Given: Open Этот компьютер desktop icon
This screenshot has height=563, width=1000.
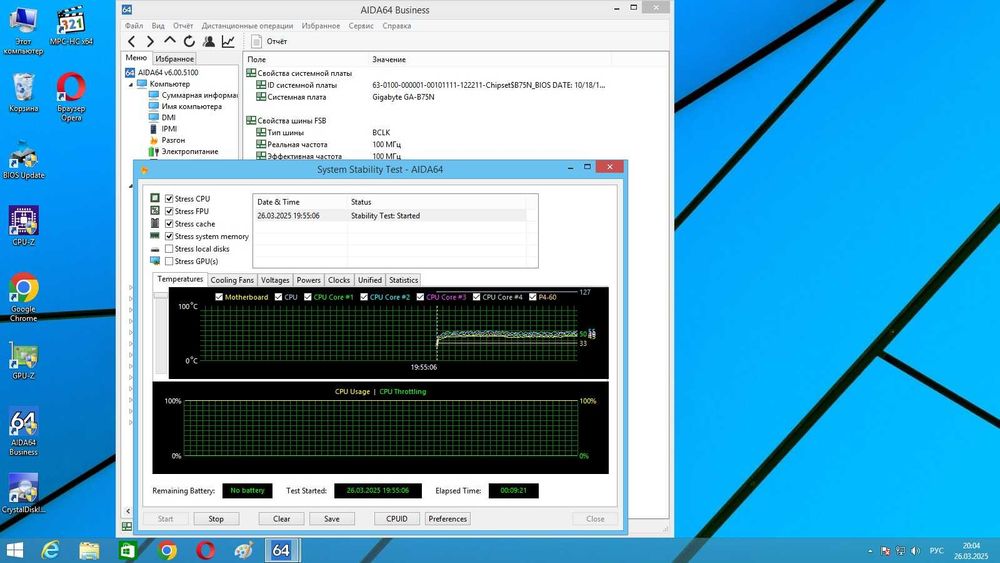Looking at the screenshot, I should [x=24, y=30].
